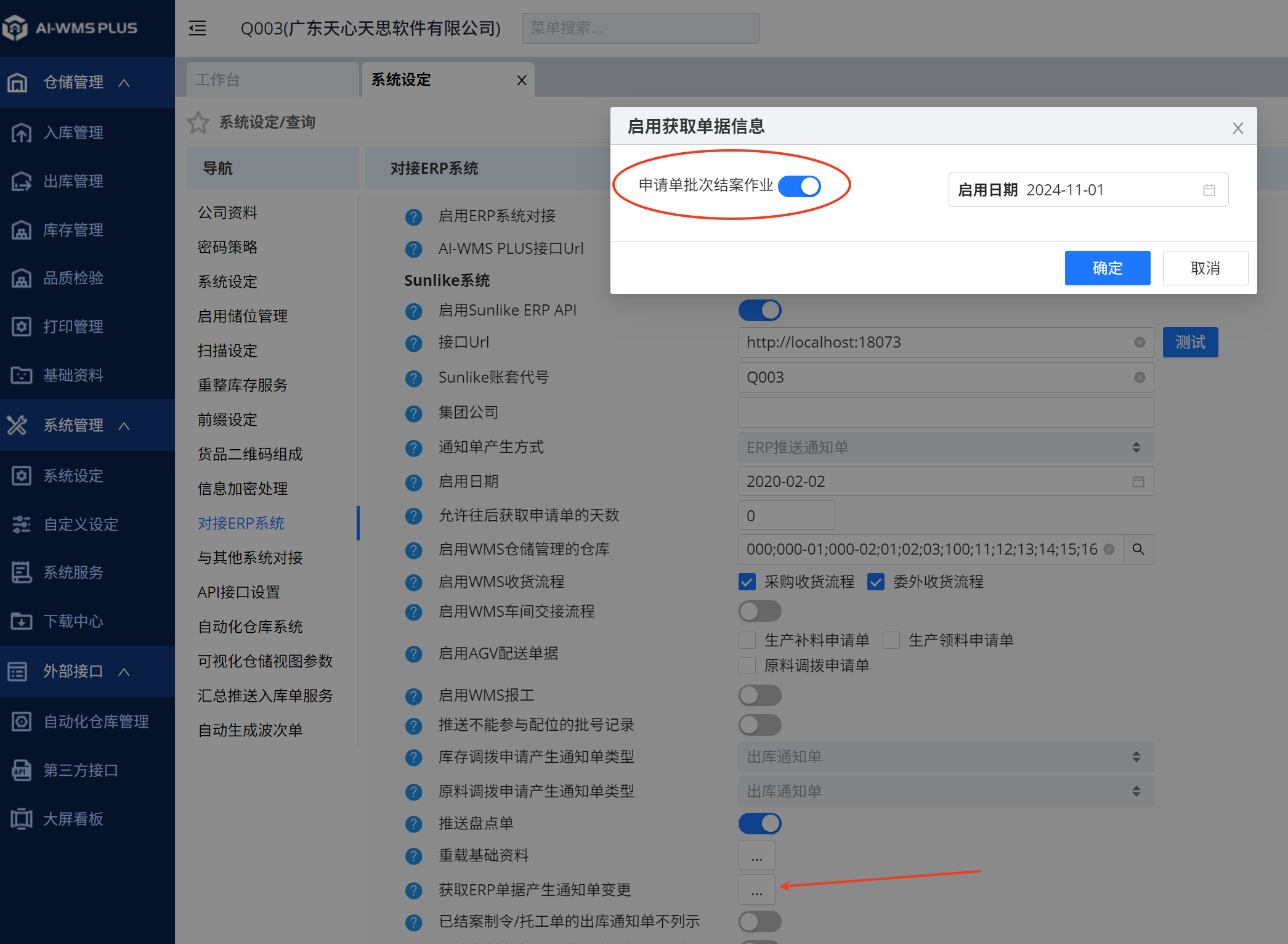This screenshot has width=1288, height=944.
Task: Click the 库存管理 sidebar icon
Action: 22,230
